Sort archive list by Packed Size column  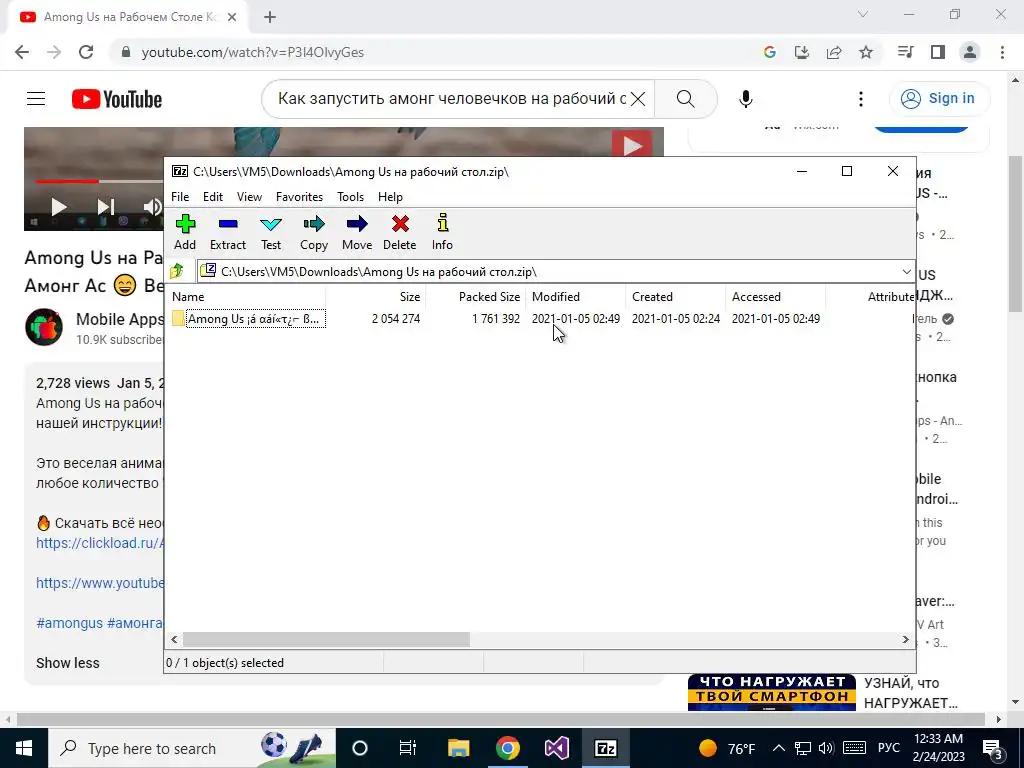(x=475, y=296)
